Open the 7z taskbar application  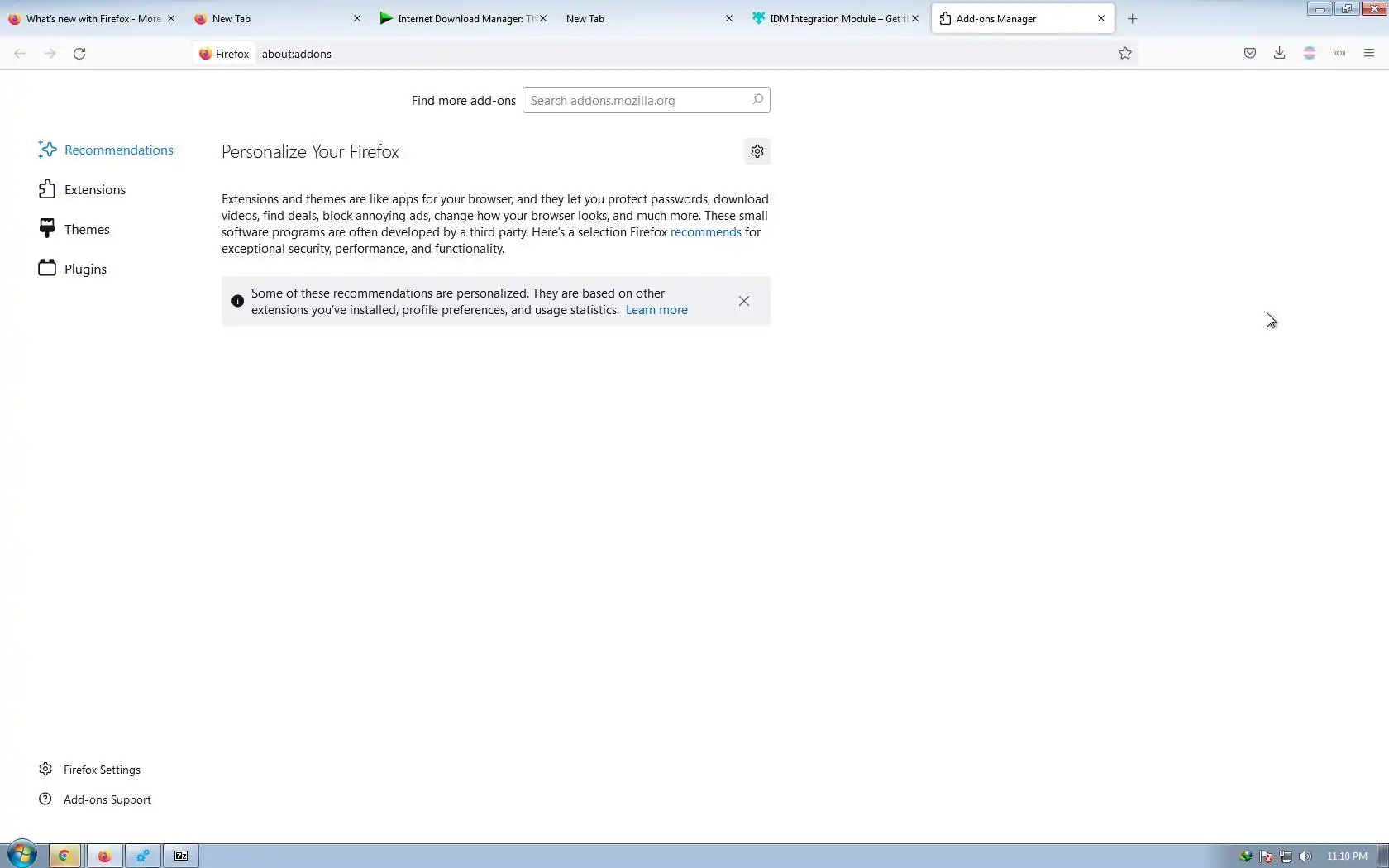point(181,856)
